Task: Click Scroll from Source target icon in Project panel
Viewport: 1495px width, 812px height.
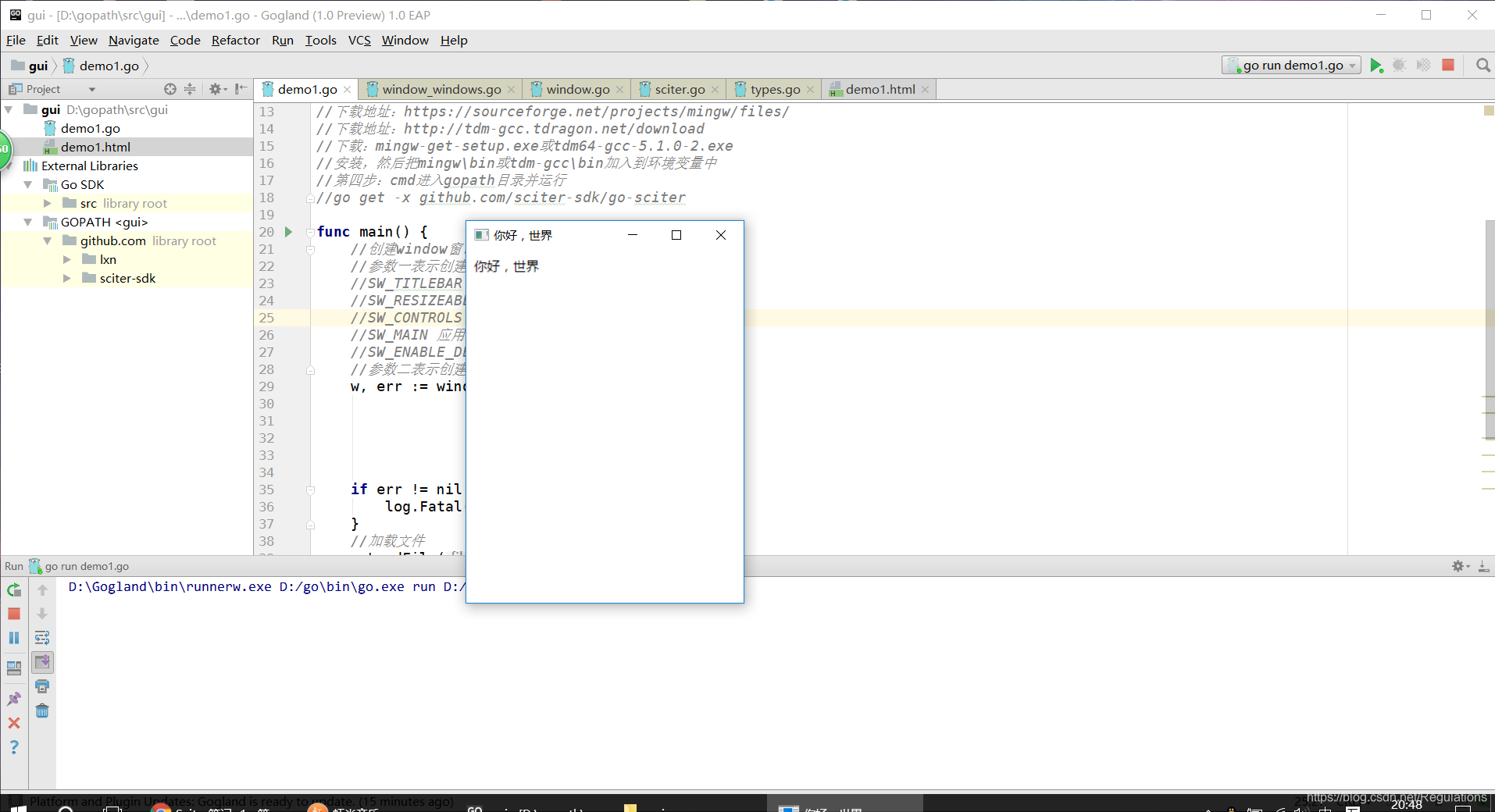Action: [x=170, y=89]
